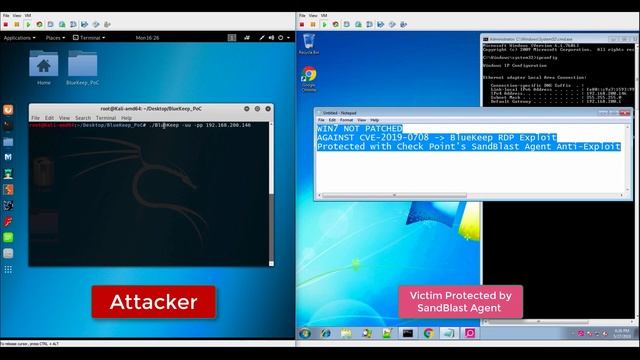Open View menu in Kali terminal window
The height and width of the screenshot is (360, 640).
pos(64,118)
